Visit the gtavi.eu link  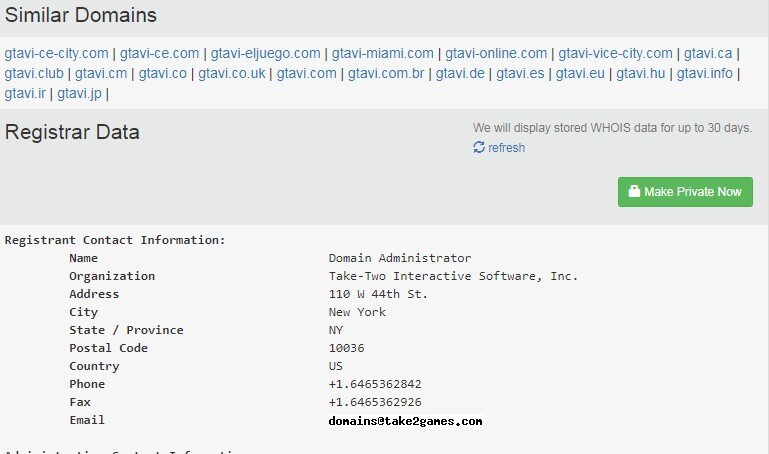[x=580, y=73]
